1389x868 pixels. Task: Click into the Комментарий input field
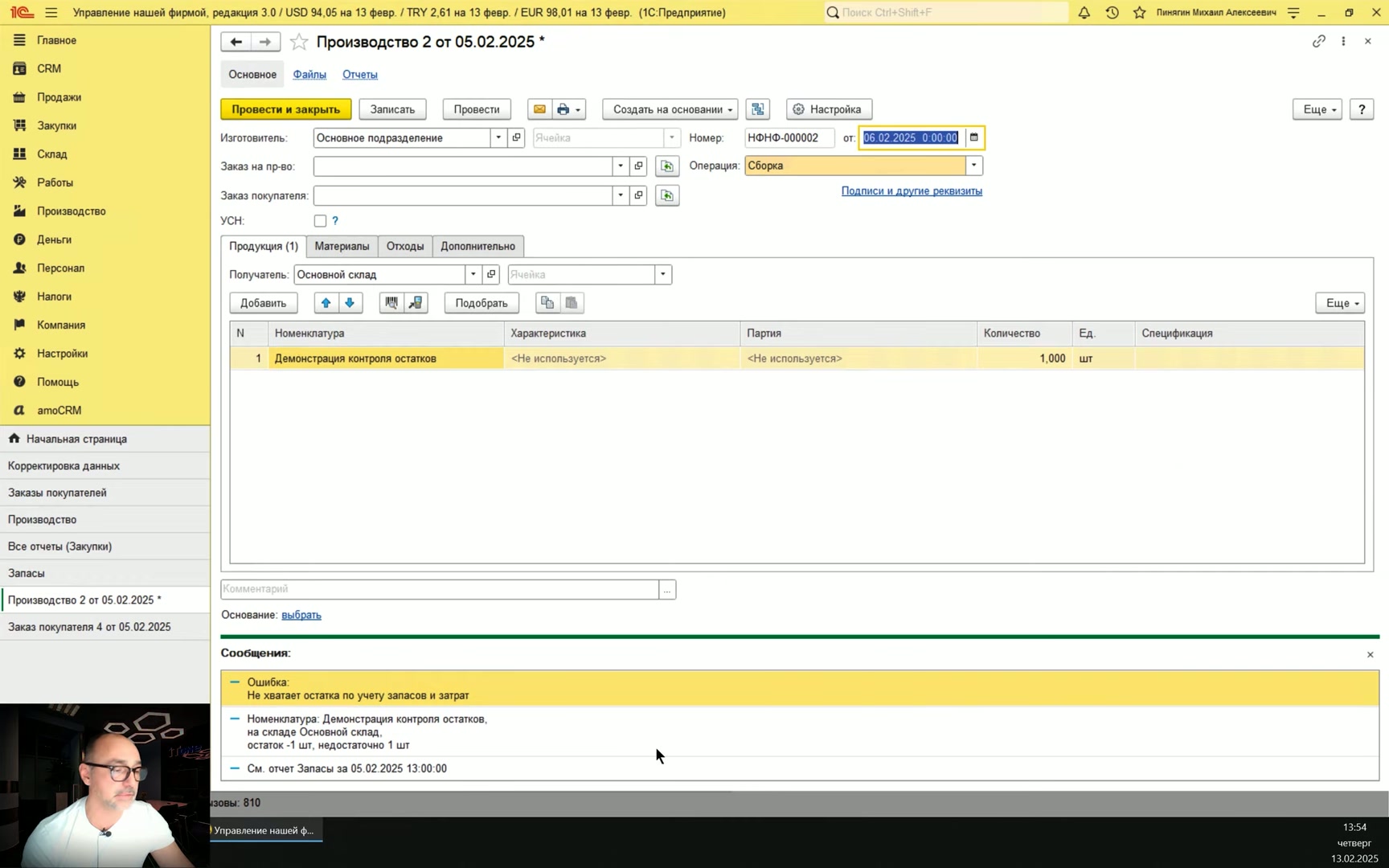point(440,589)
